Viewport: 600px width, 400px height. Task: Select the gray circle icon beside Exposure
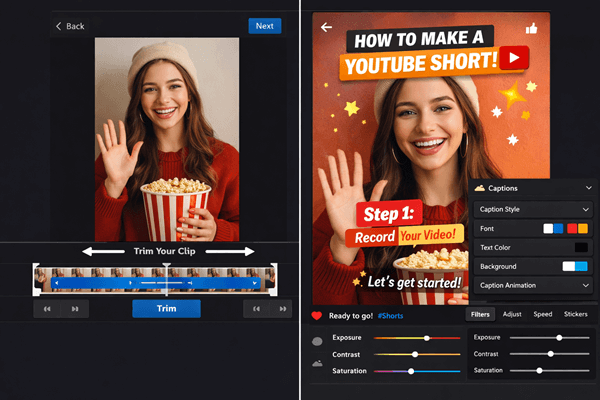317,340
